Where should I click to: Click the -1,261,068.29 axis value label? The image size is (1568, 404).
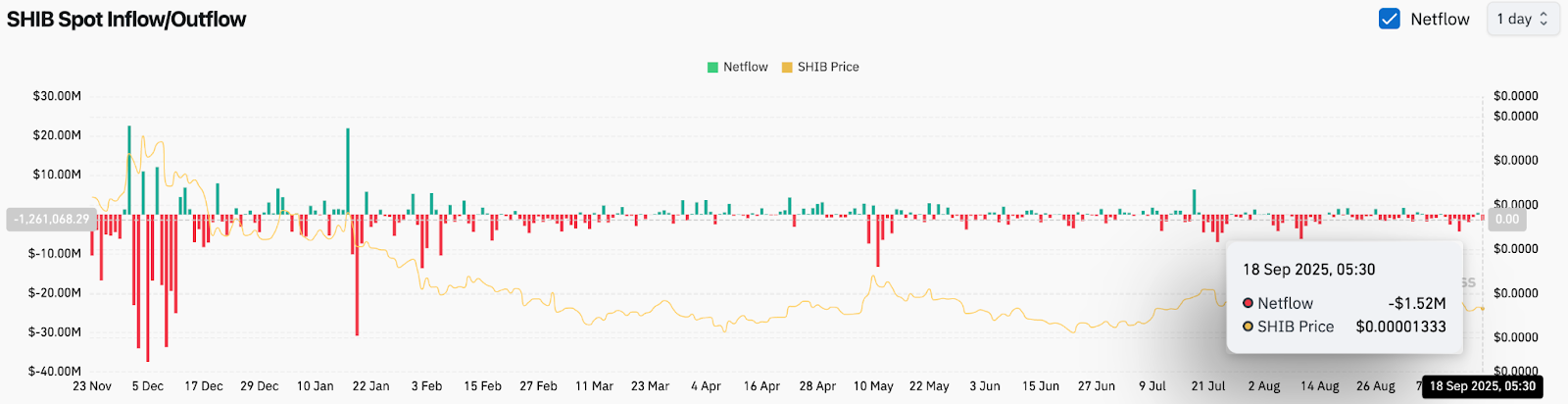click(51, 220)
